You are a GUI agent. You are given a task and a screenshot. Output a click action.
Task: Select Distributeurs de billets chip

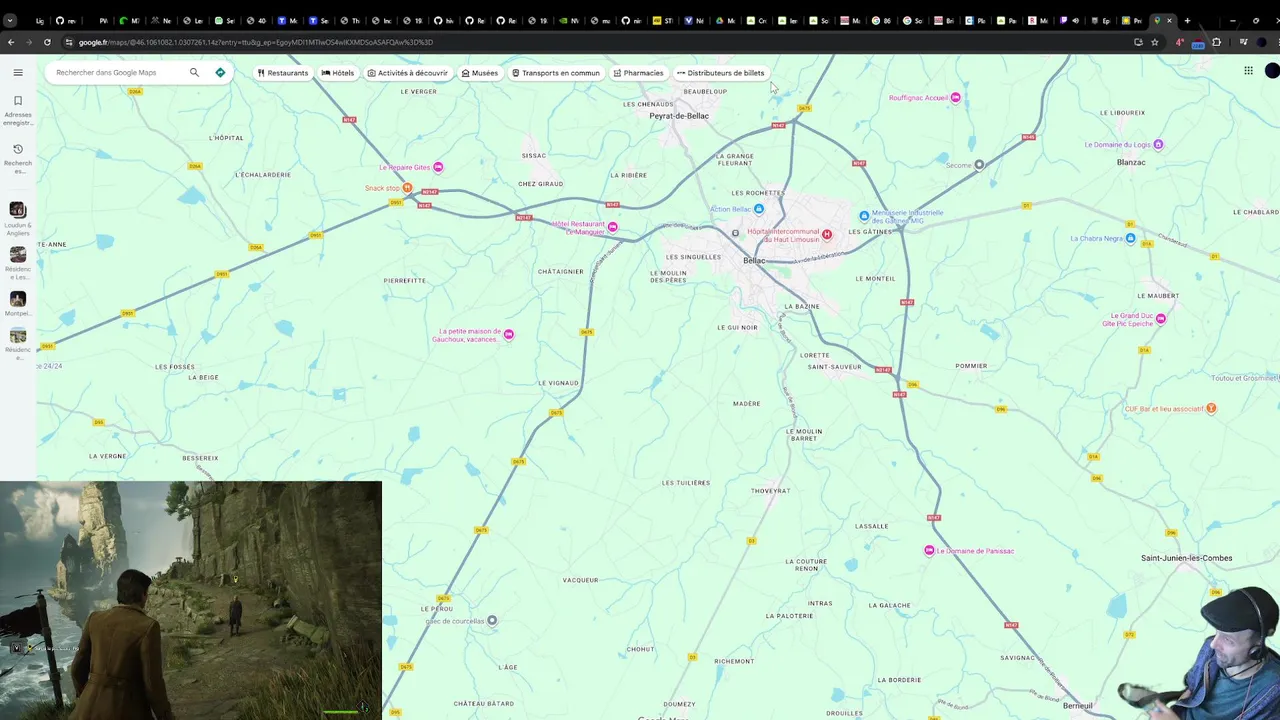click(720, 73)
